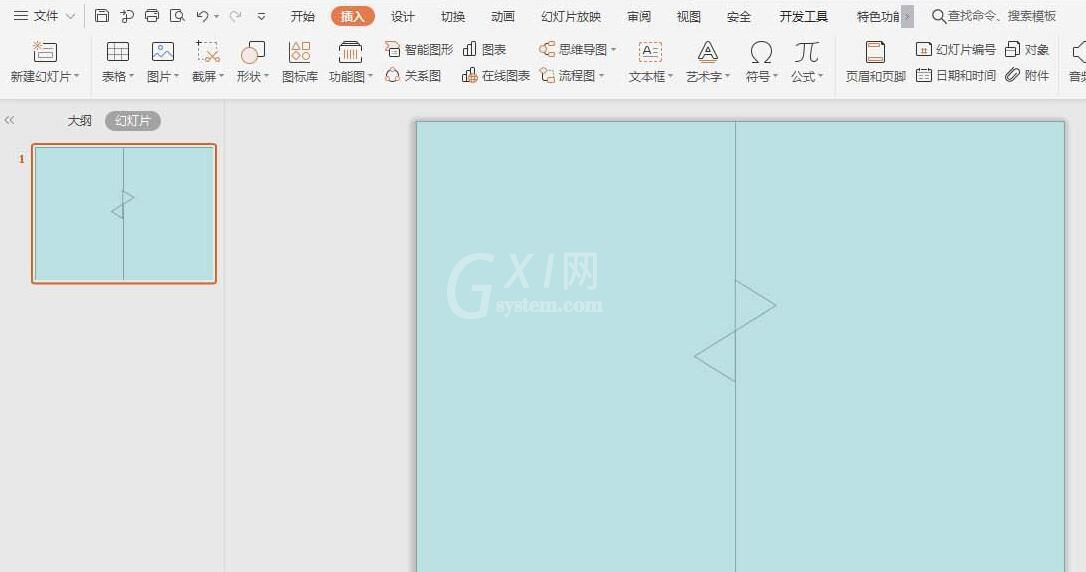Click the export/output icon beside Save
The width and height of the screenshot is (1086, 572).
pyautogui.click(x=127, y=15)
